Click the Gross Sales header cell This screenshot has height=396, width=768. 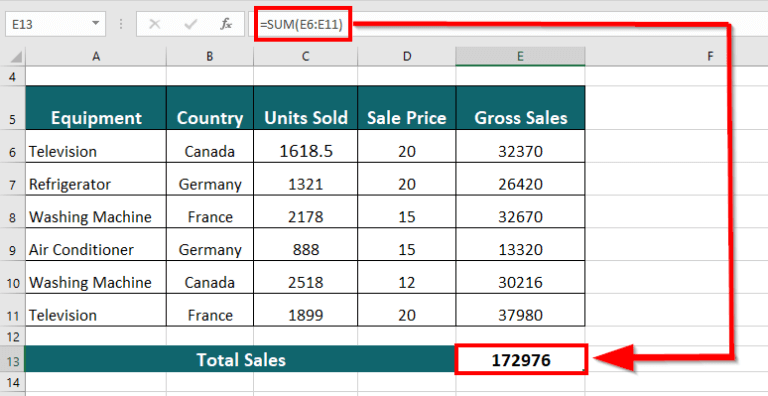pyautogui.click(x=520, y=108)
